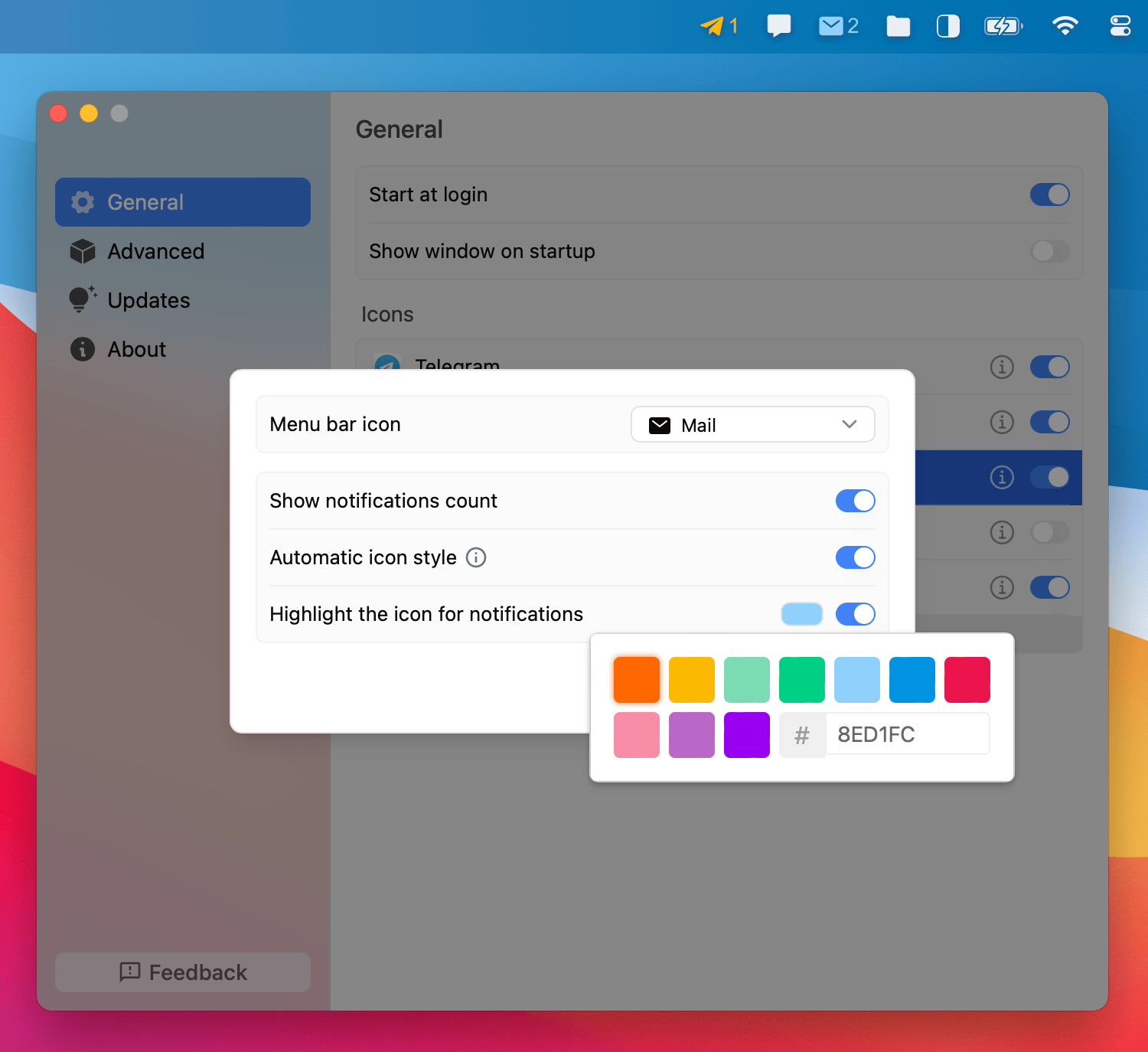
Task: Open the Messages speech bubble menu bar icon
Action: coord(779,26)
